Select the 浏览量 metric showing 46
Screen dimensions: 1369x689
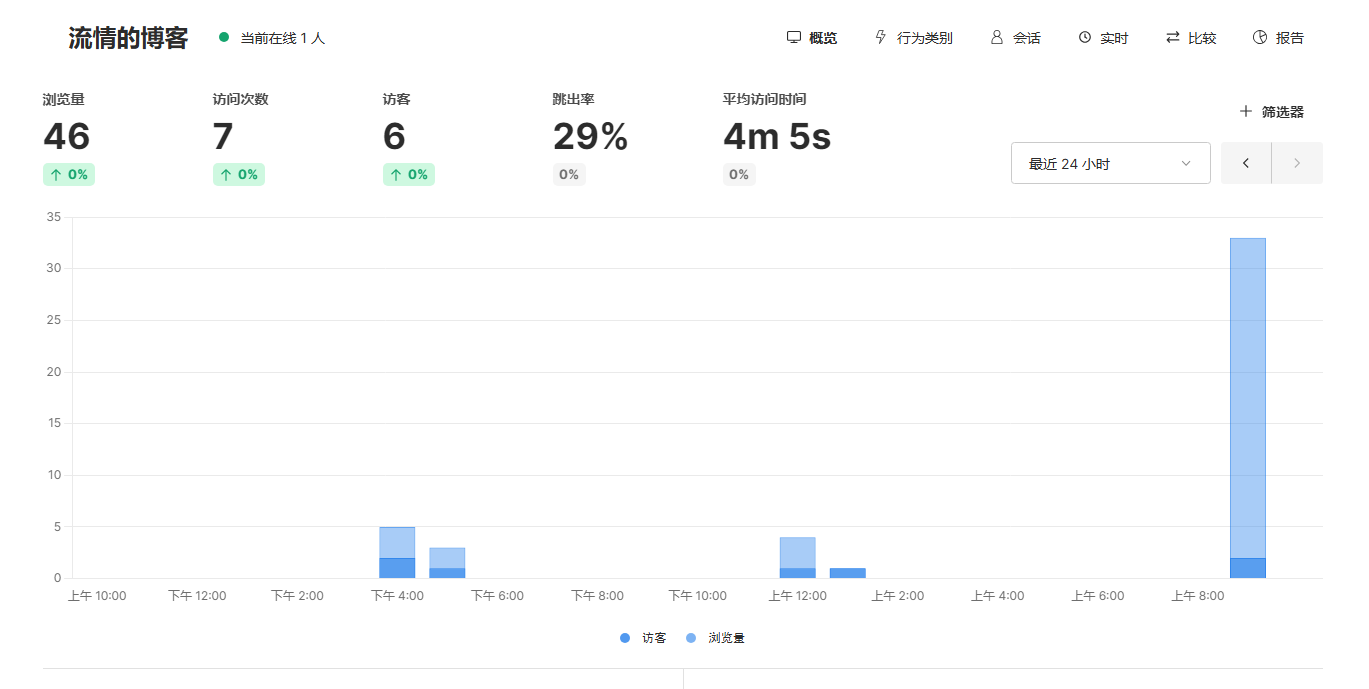coord(67,137)
